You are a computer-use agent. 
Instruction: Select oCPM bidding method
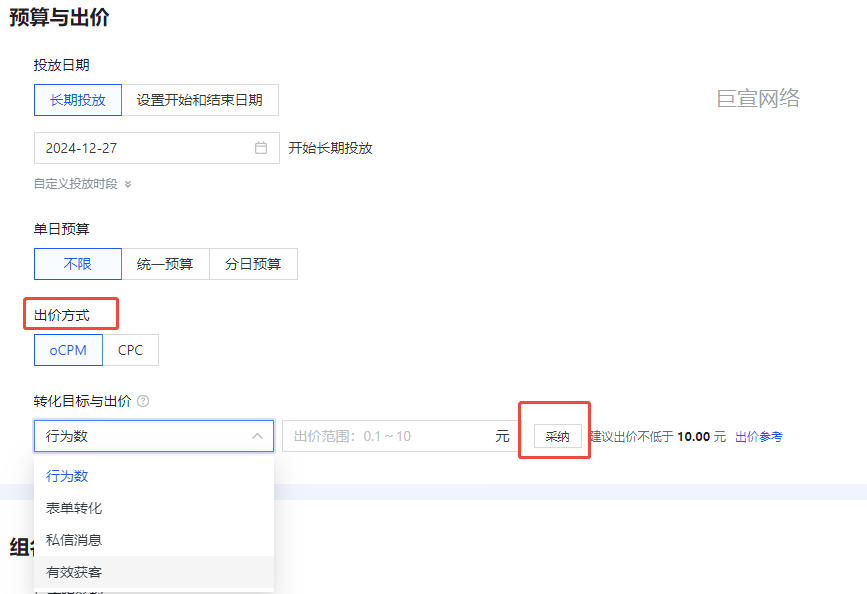click(x=69, y=350)
